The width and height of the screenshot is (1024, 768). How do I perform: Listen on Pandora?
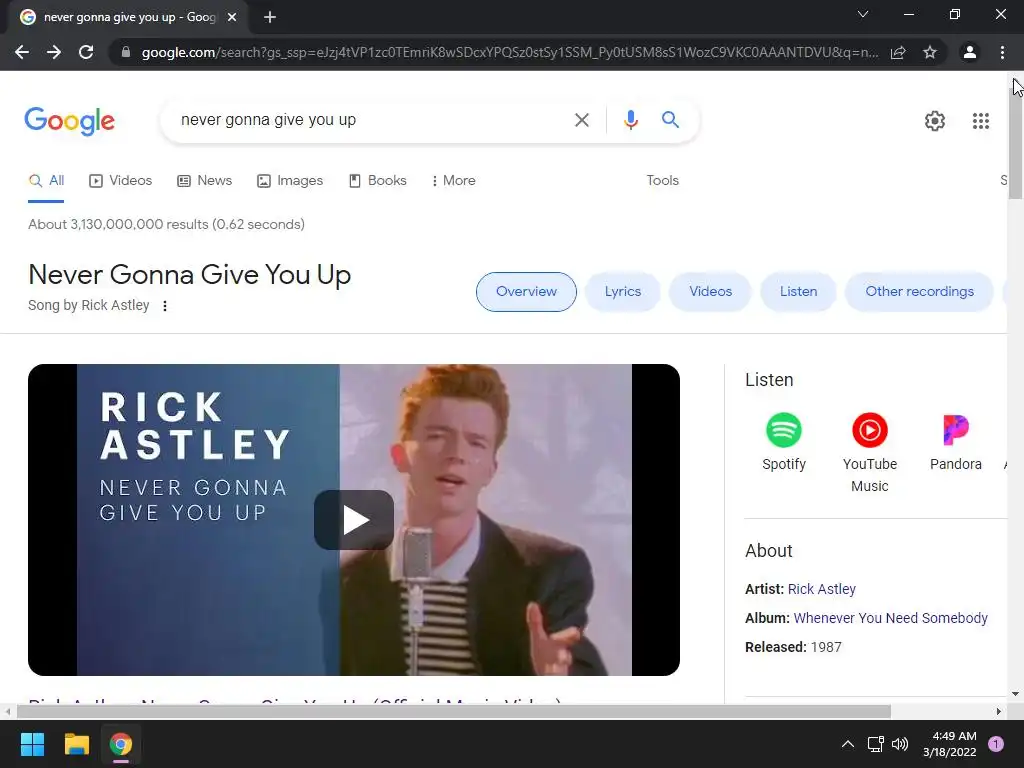[x=955, y=441]
